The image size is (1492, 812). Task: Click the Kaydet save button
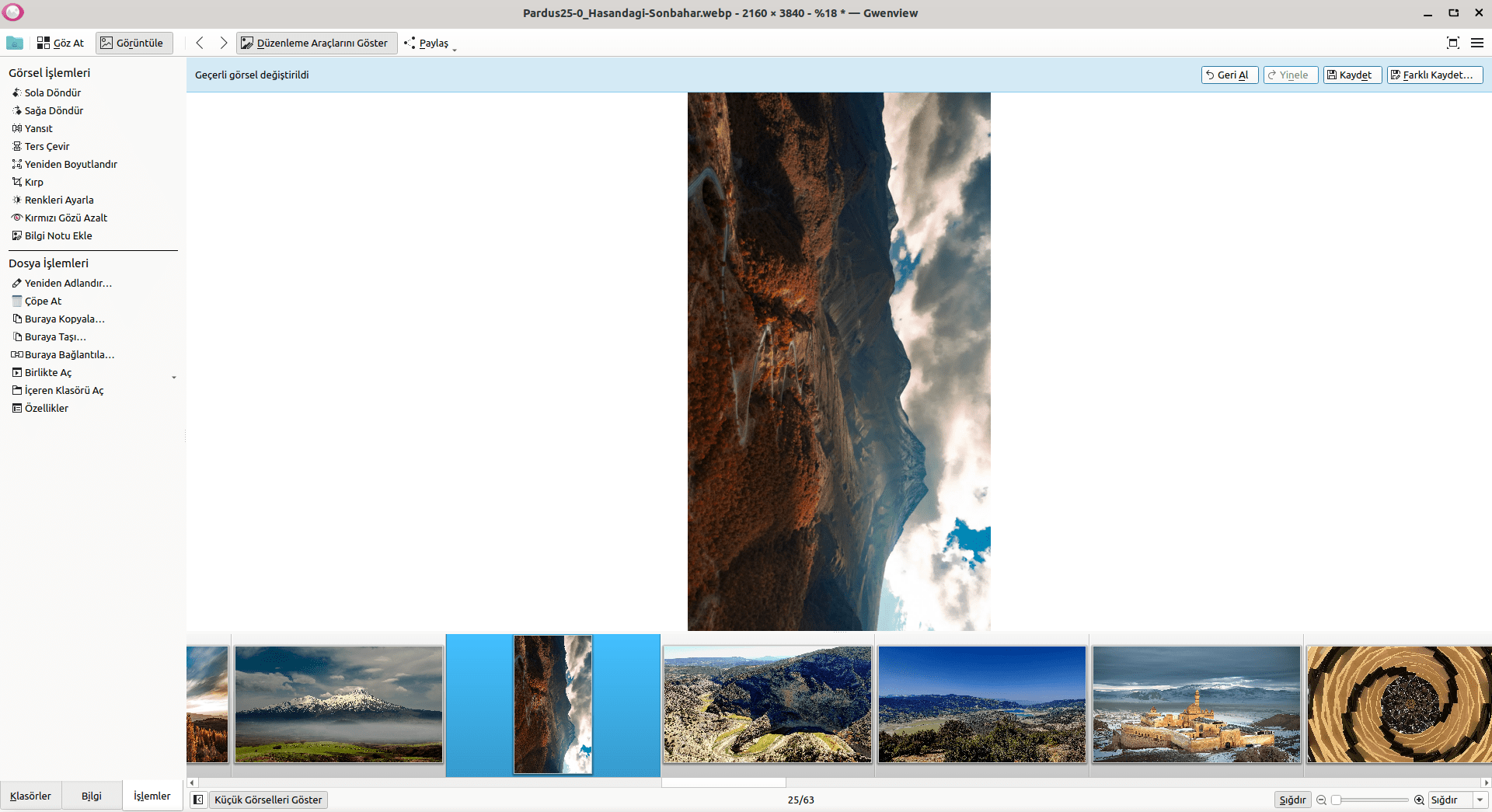(1352, 75)
